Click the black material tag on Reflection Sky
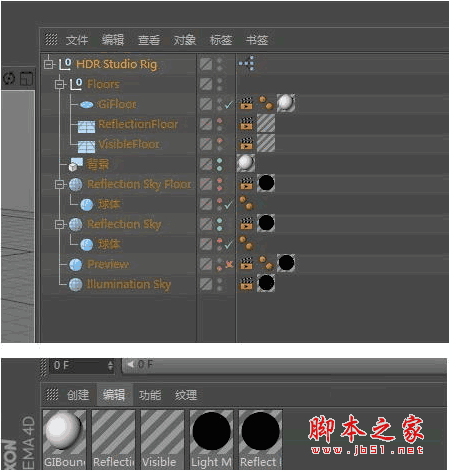This screenshot has width=452, height=471. coord(266,223)
